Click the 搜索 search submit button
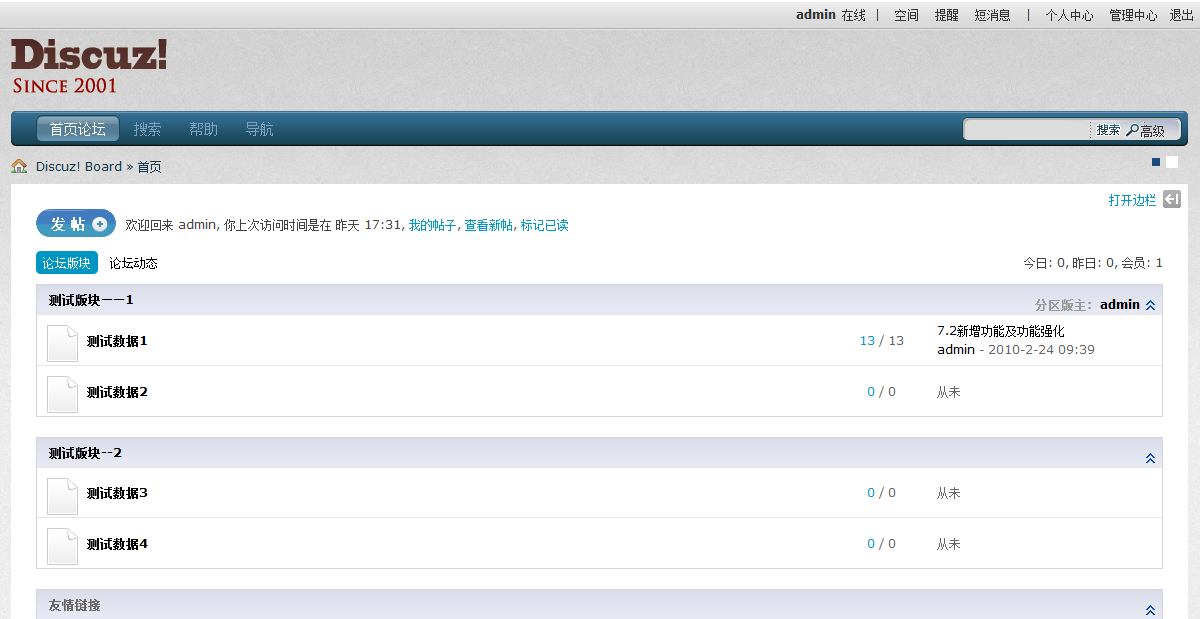The image size is (1200, 619). pos(1108,130)
